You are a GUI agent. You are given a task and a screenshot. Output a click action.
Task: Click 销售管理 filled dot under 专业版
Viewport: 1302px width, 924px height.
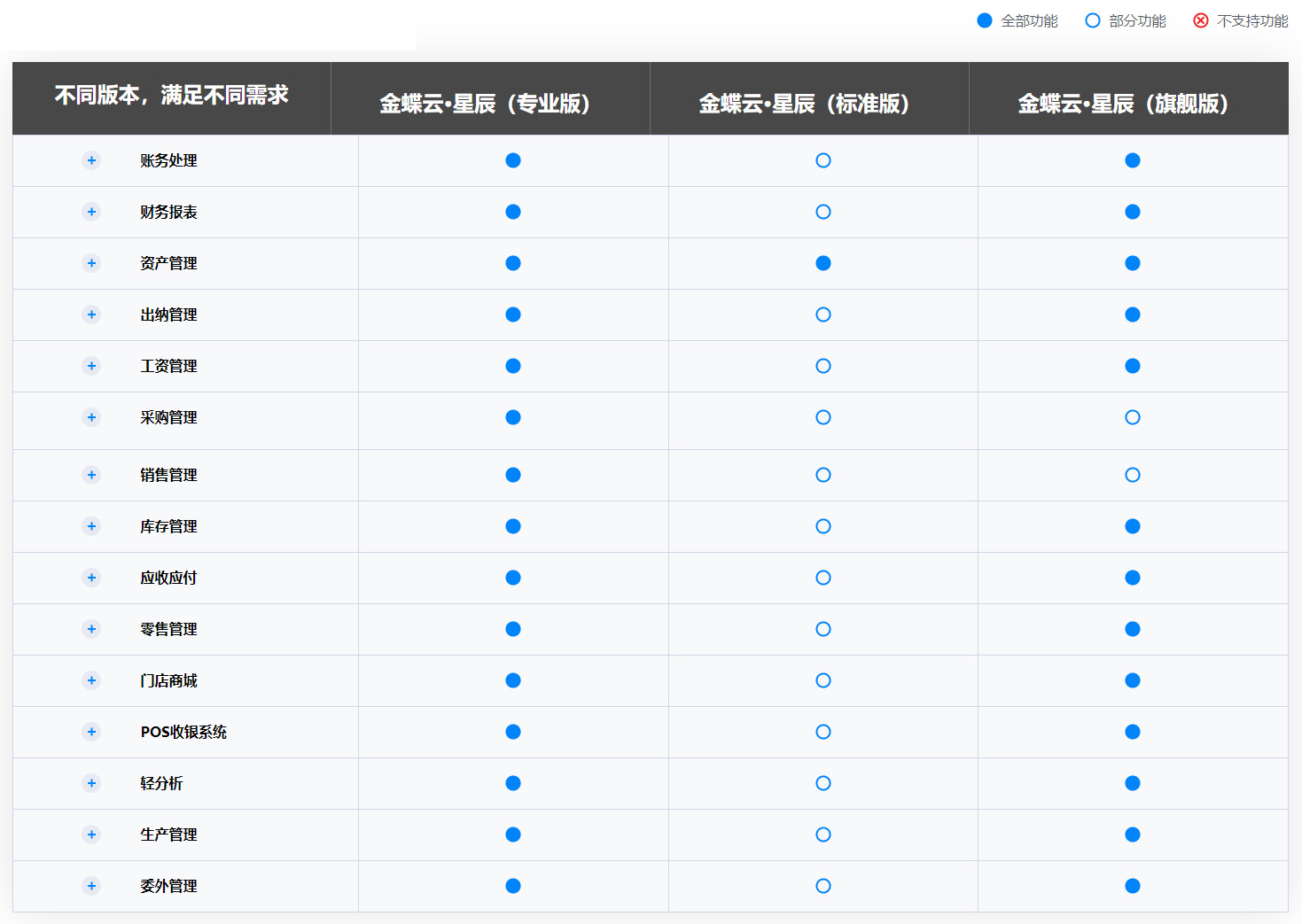(513, 475)
